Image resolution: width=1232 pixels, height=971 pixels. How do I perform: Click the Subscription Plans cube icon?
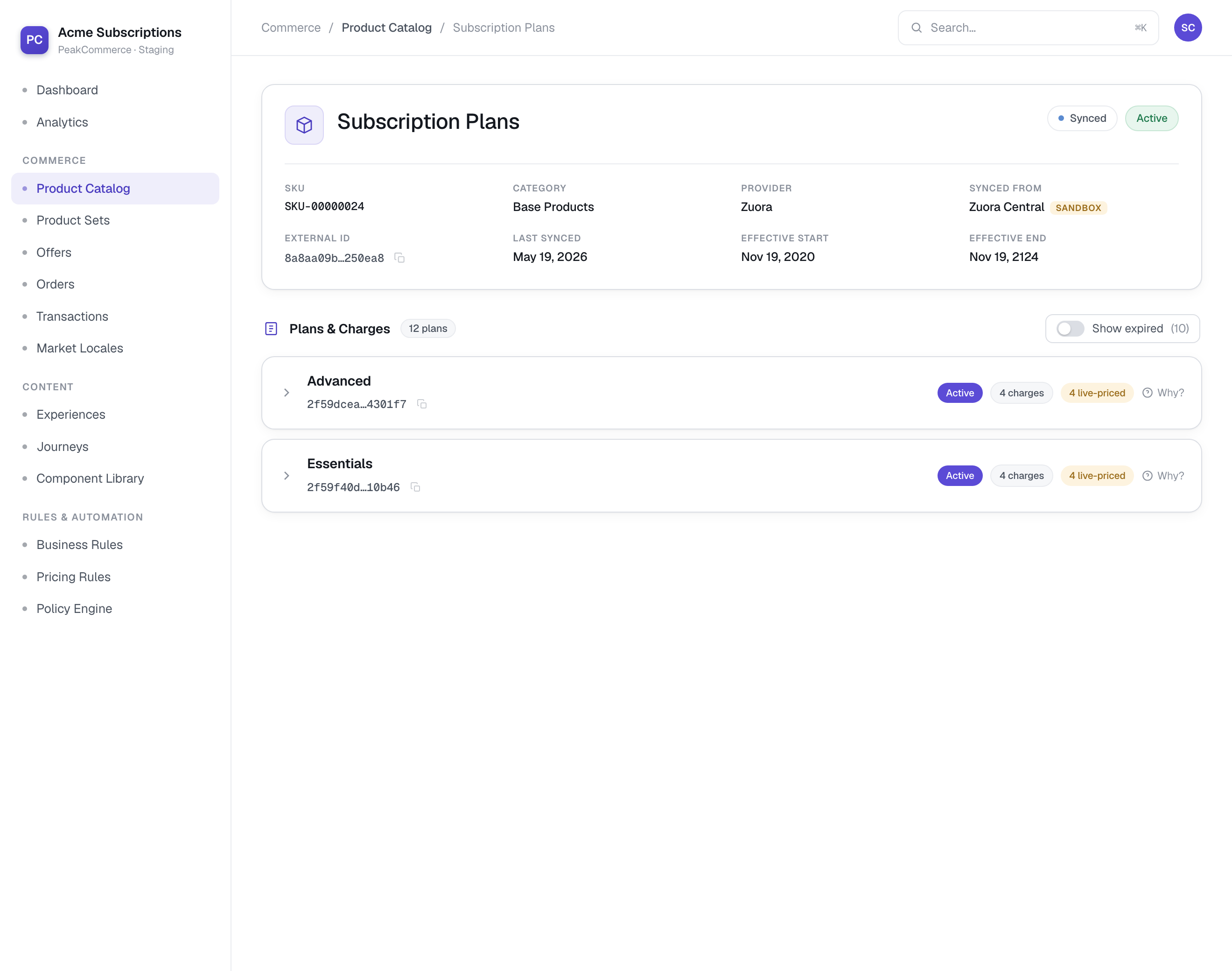[304, 125]
